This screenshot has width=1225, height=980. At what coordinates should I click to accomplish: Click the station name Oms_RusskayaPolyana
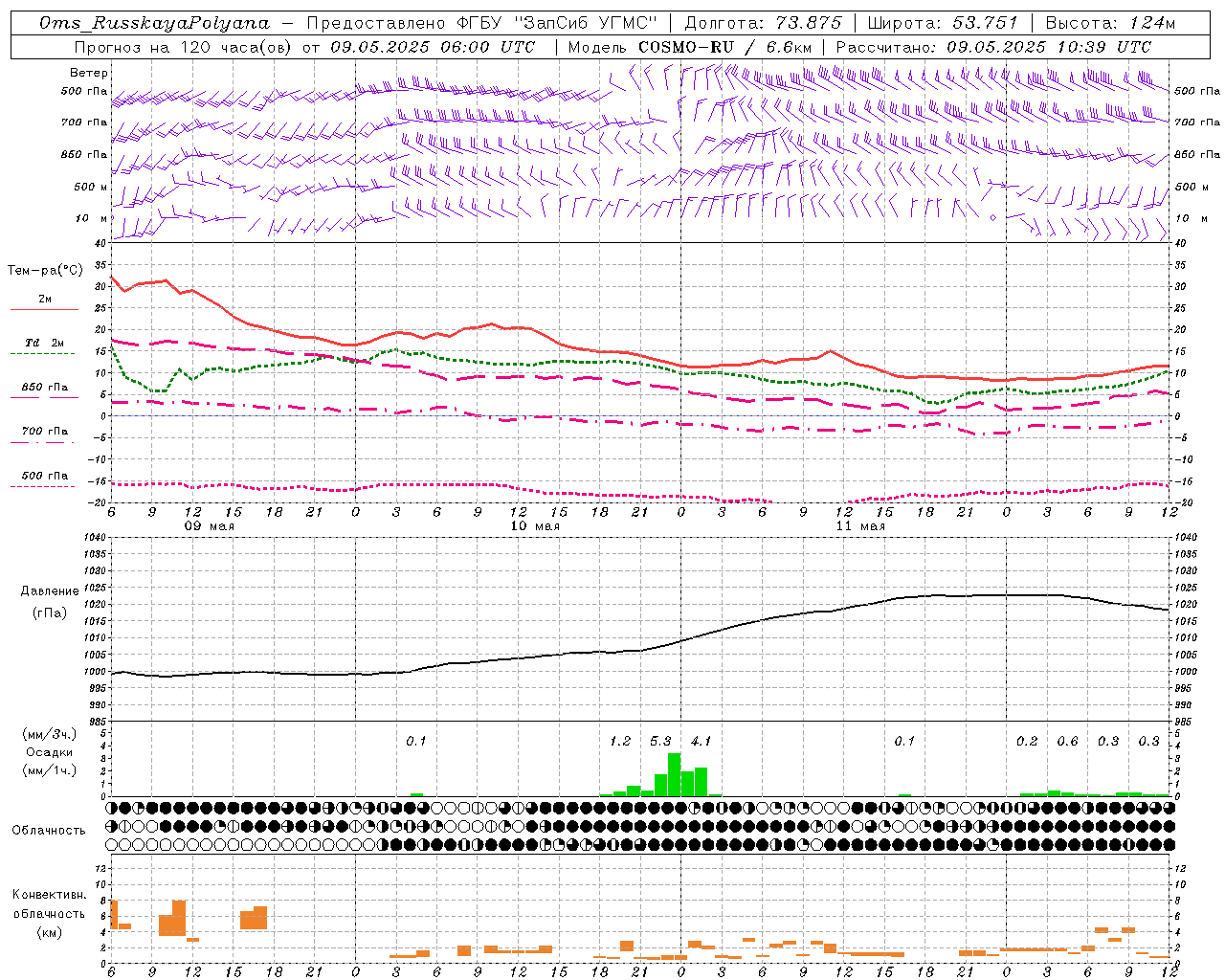coord(155,23)
